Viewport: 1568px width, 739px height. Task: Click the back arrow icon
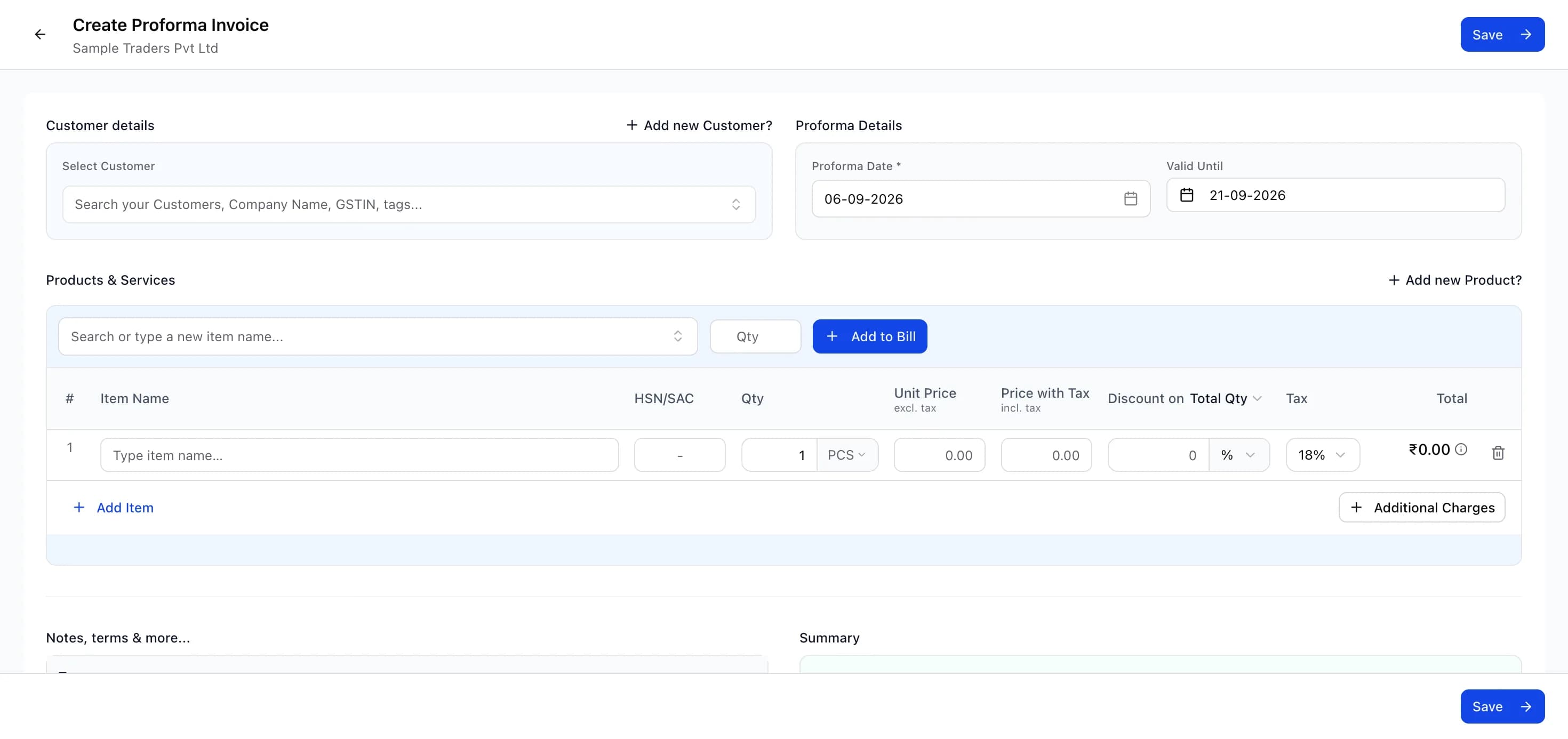[40, 35]
